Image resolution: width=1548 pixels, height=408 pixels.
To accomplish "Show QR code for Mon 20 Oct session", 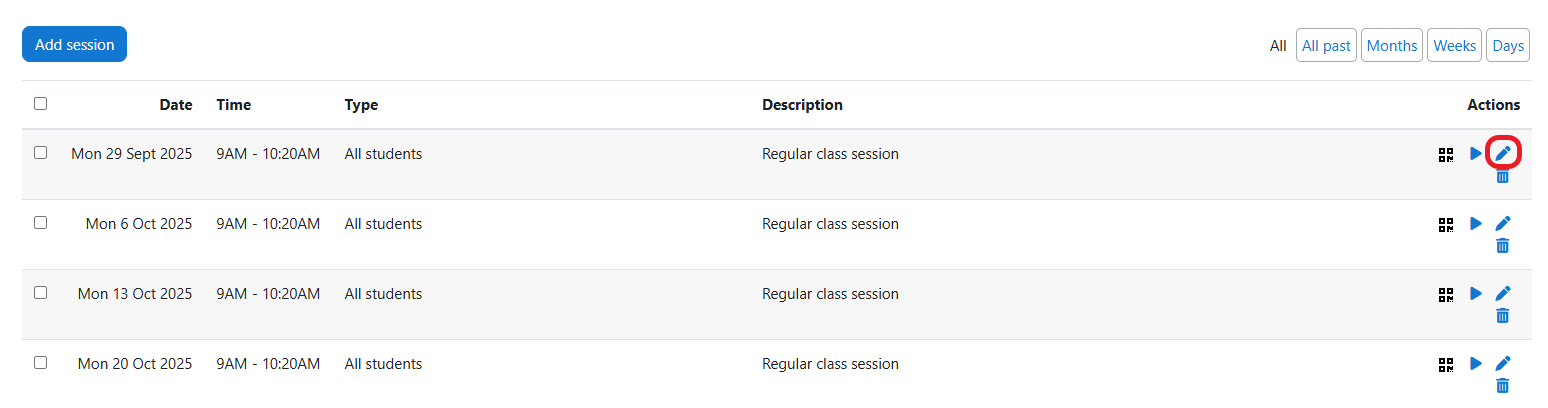I will click(x=1446, y=364).
